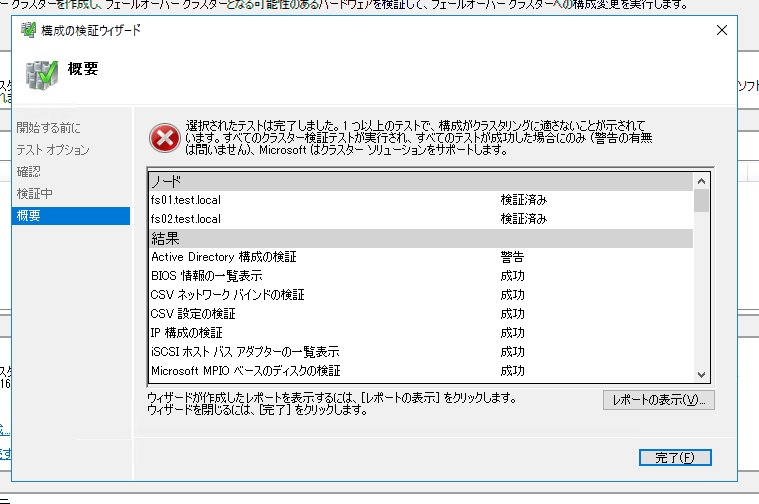
Task: Select Microsoft MPIO ベースのディスクの検証 row
Action: (421, 371)
